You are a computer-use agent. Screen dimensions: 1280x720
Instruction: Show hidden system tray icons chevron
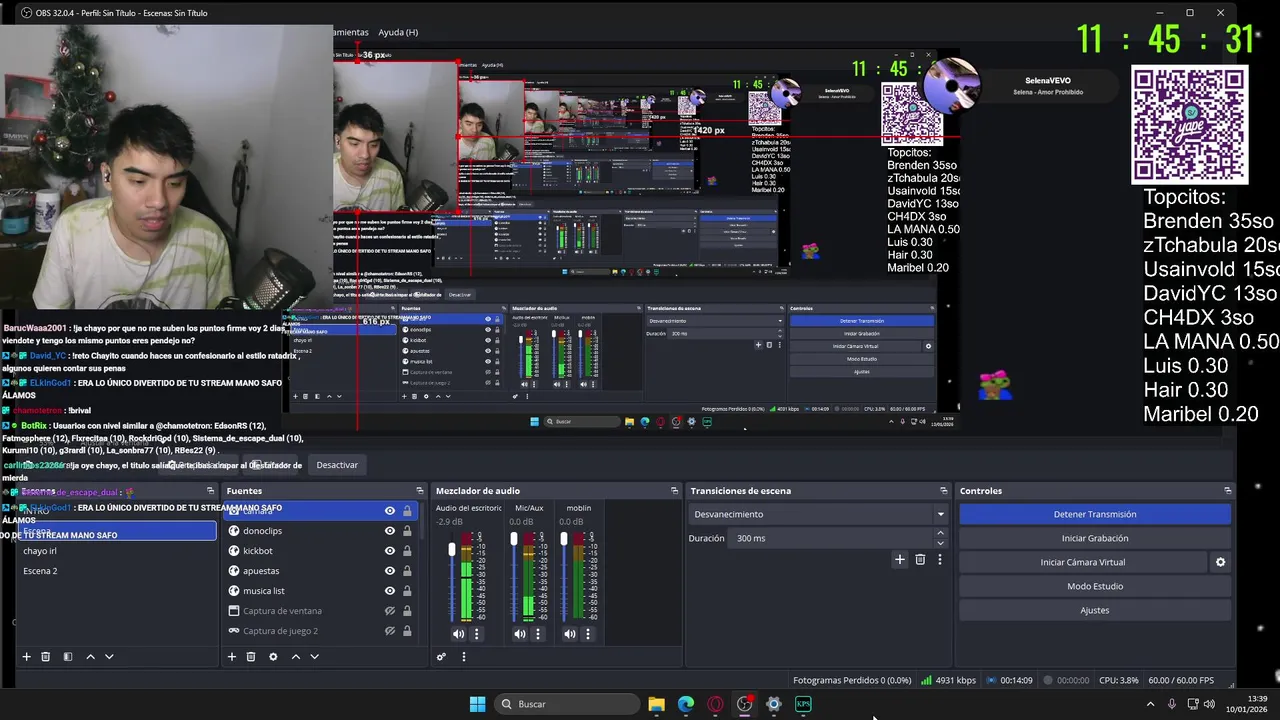1150,704
